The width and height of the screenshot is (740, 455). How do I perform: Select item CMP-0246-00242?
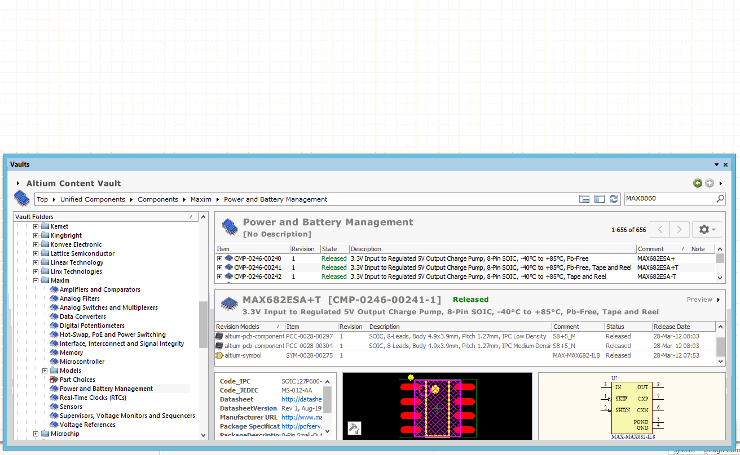(x=258, y=277)
